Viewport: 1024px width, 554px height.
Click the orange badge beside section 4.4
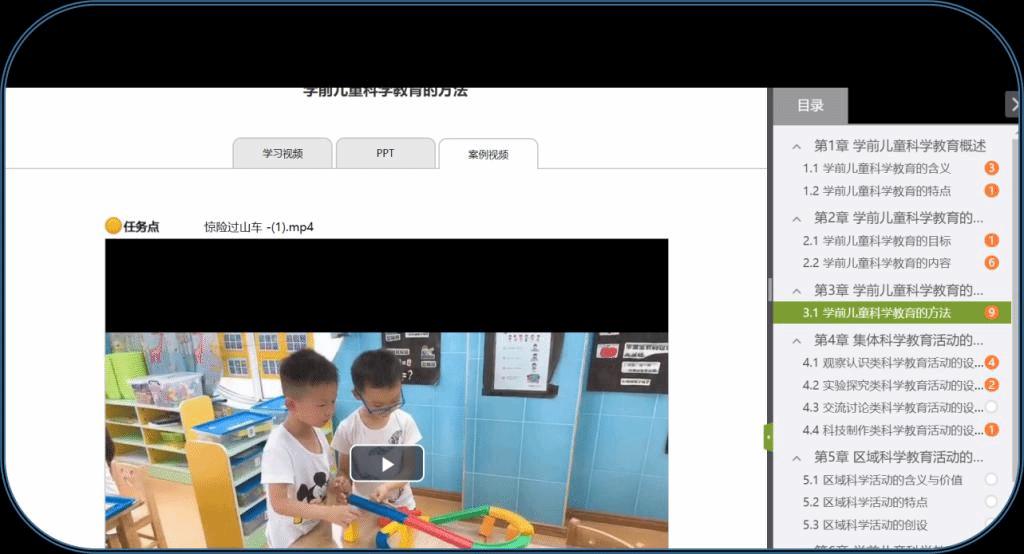point(991,430)
